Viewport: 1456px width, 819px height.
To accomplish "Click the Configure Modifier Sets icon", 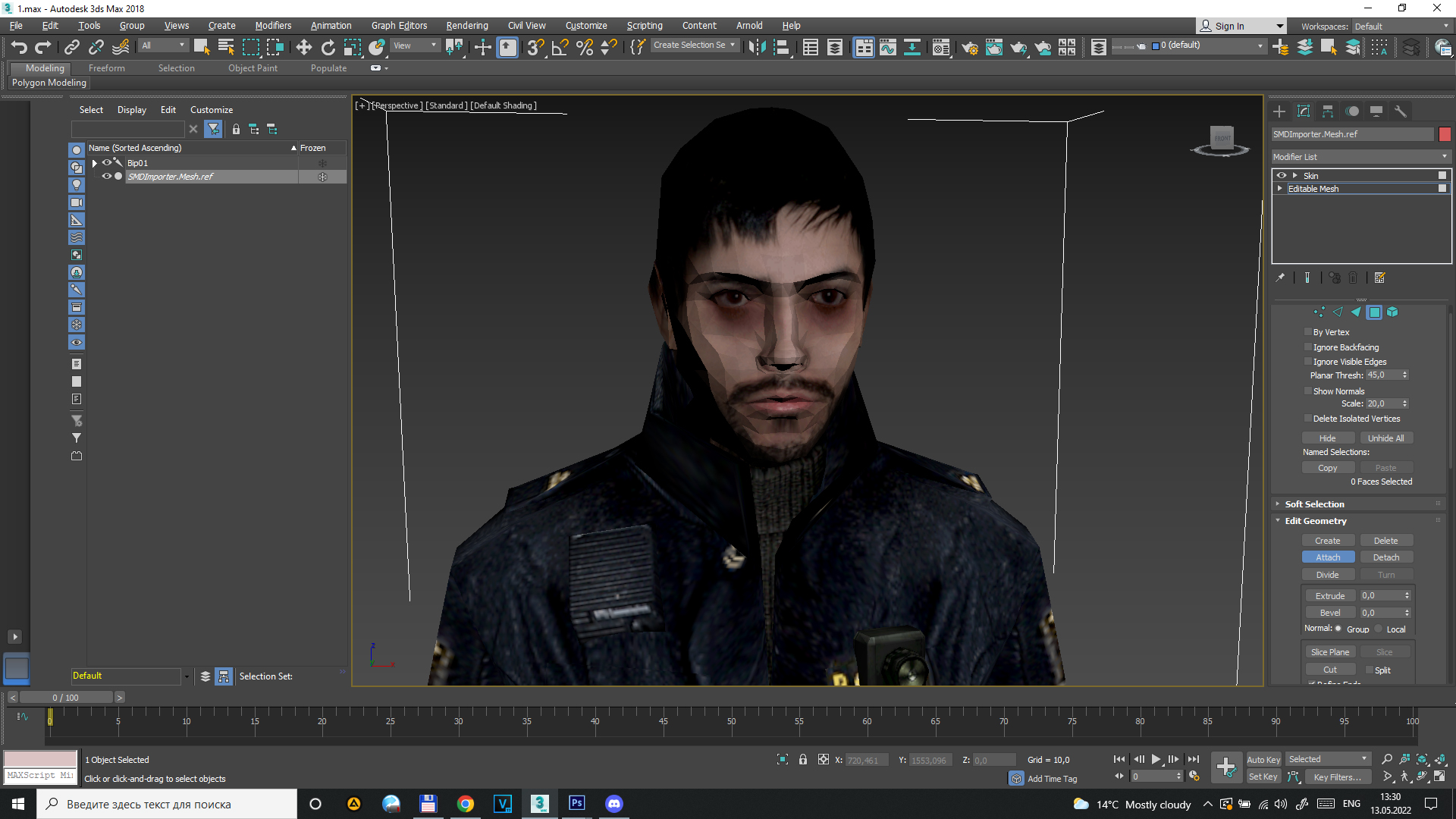I will pyautogui.click(x=1380, y=278).
